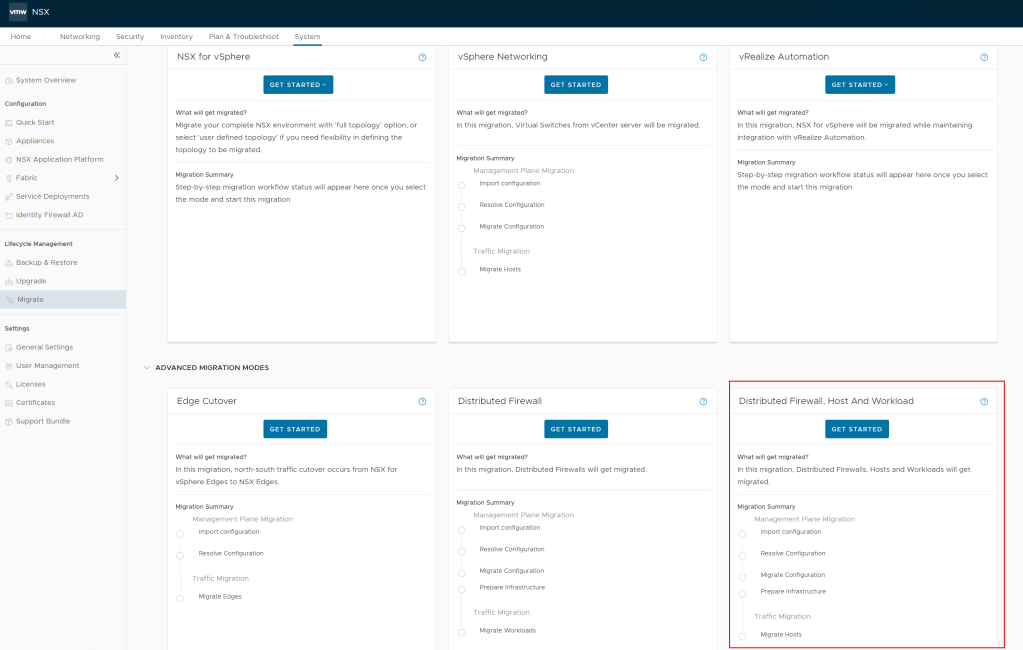Screen dimensions: 1023x650
Task: Open help for the vSphere Networking card
Action: click(x=703, y=57)
